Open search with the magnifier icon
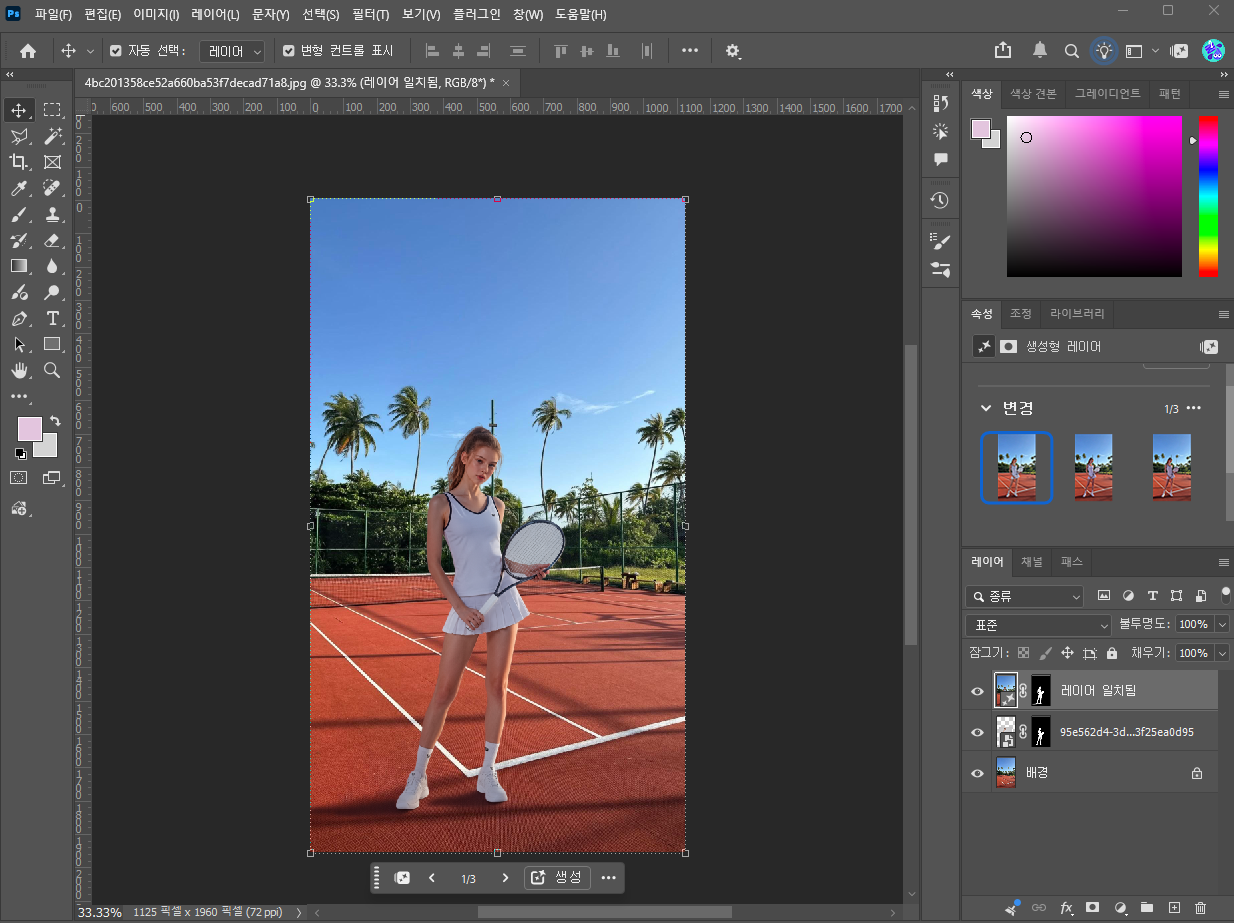The image size is (1234, 923). tap(1071, 51)
